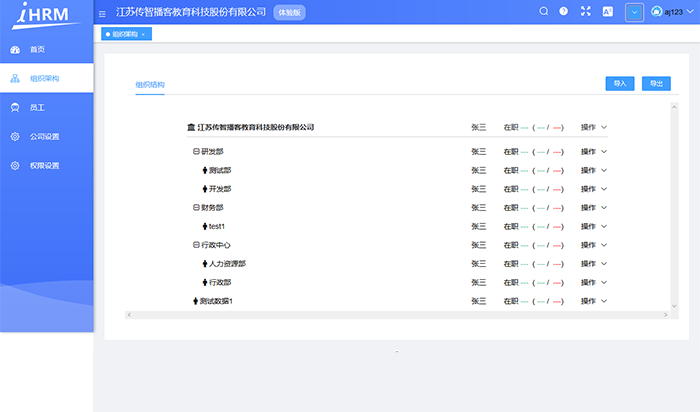Open 操作 dropdown for 测试部 row

pos(594,170)
